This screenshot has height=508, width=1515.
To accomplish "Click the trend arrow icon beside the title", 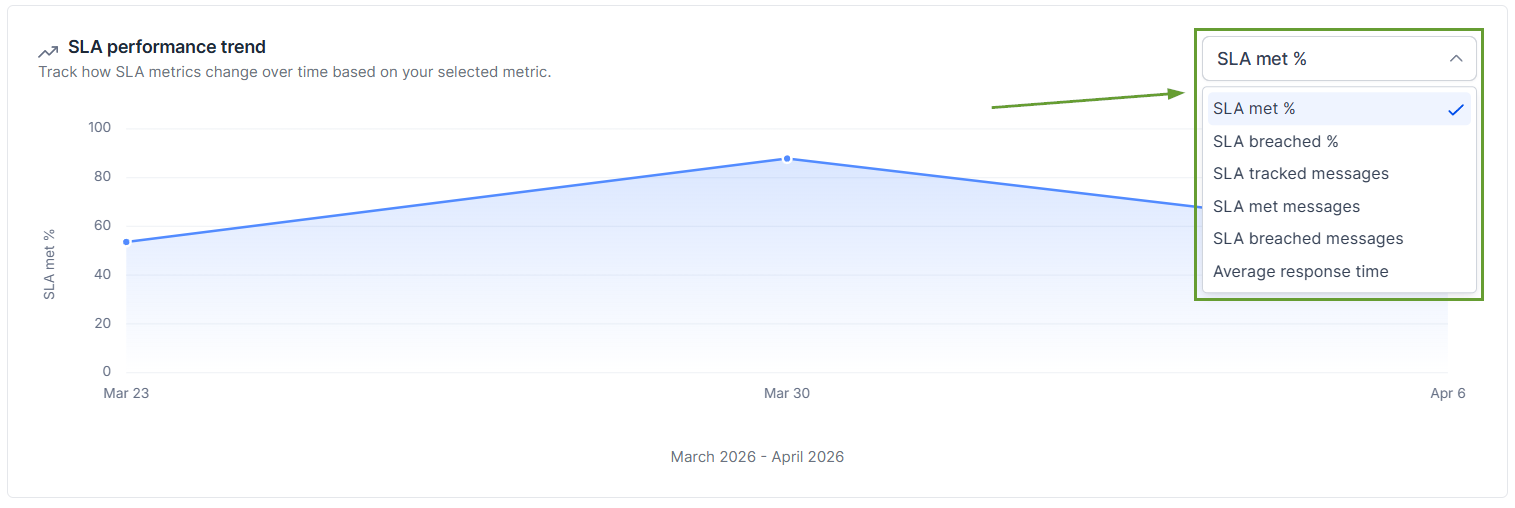I will point(48,50).
